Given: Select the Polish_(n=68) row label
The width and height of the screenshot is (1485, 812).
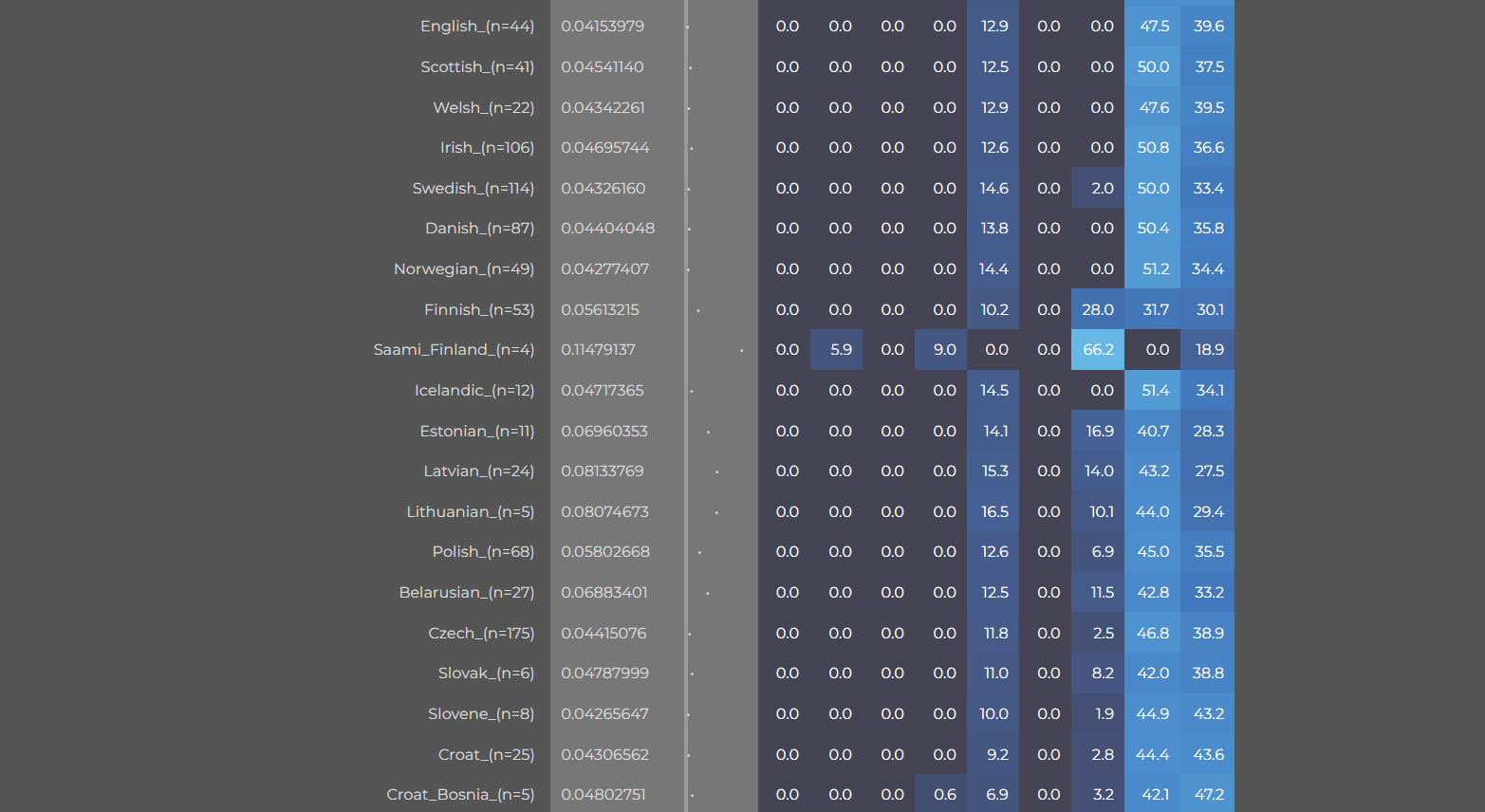Looking at the screenshot, I should (483, 552).
